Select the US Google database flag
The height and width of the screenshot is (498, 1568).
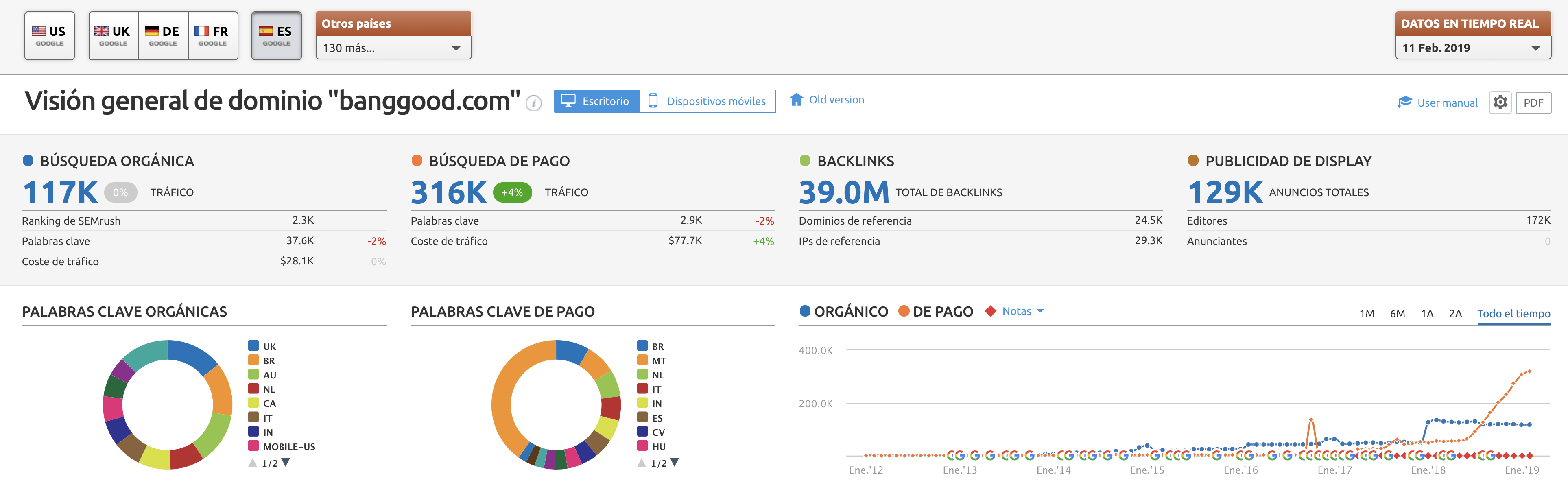click(49, 36)
